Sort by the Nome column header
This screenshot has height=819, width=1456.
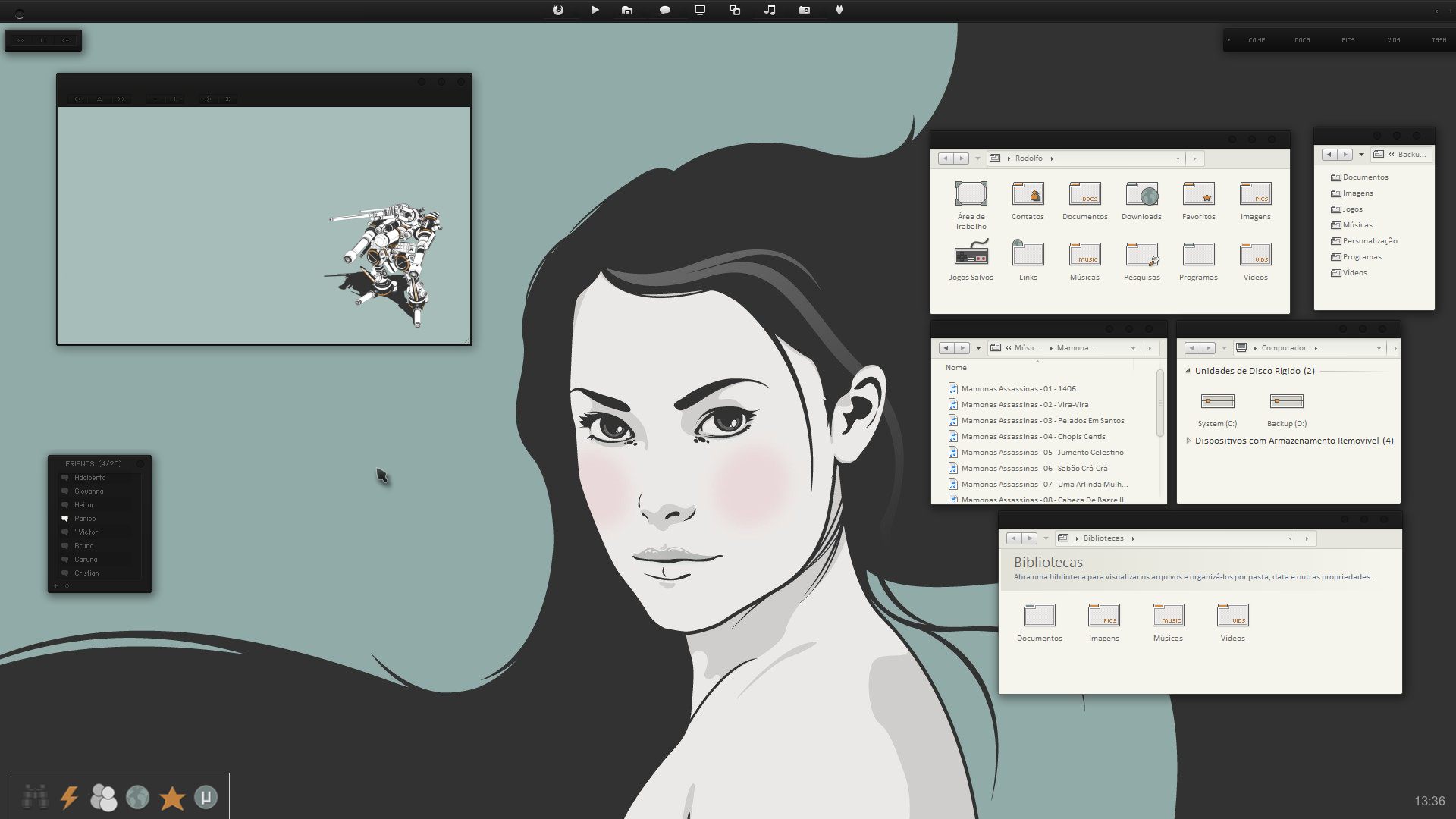[955, 368]
